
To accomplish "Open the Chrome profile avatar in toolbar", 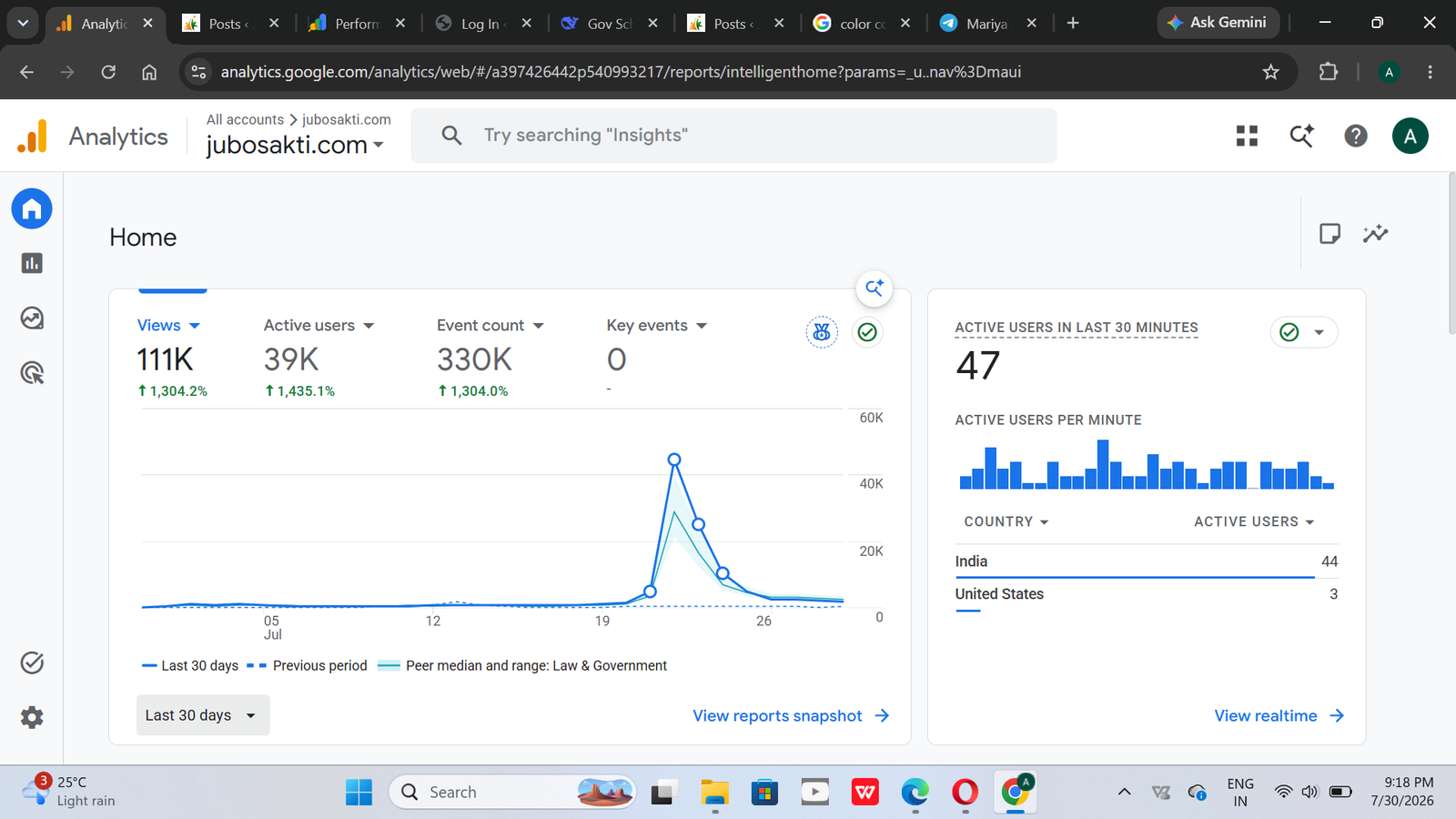I will tap(1389, 72).
